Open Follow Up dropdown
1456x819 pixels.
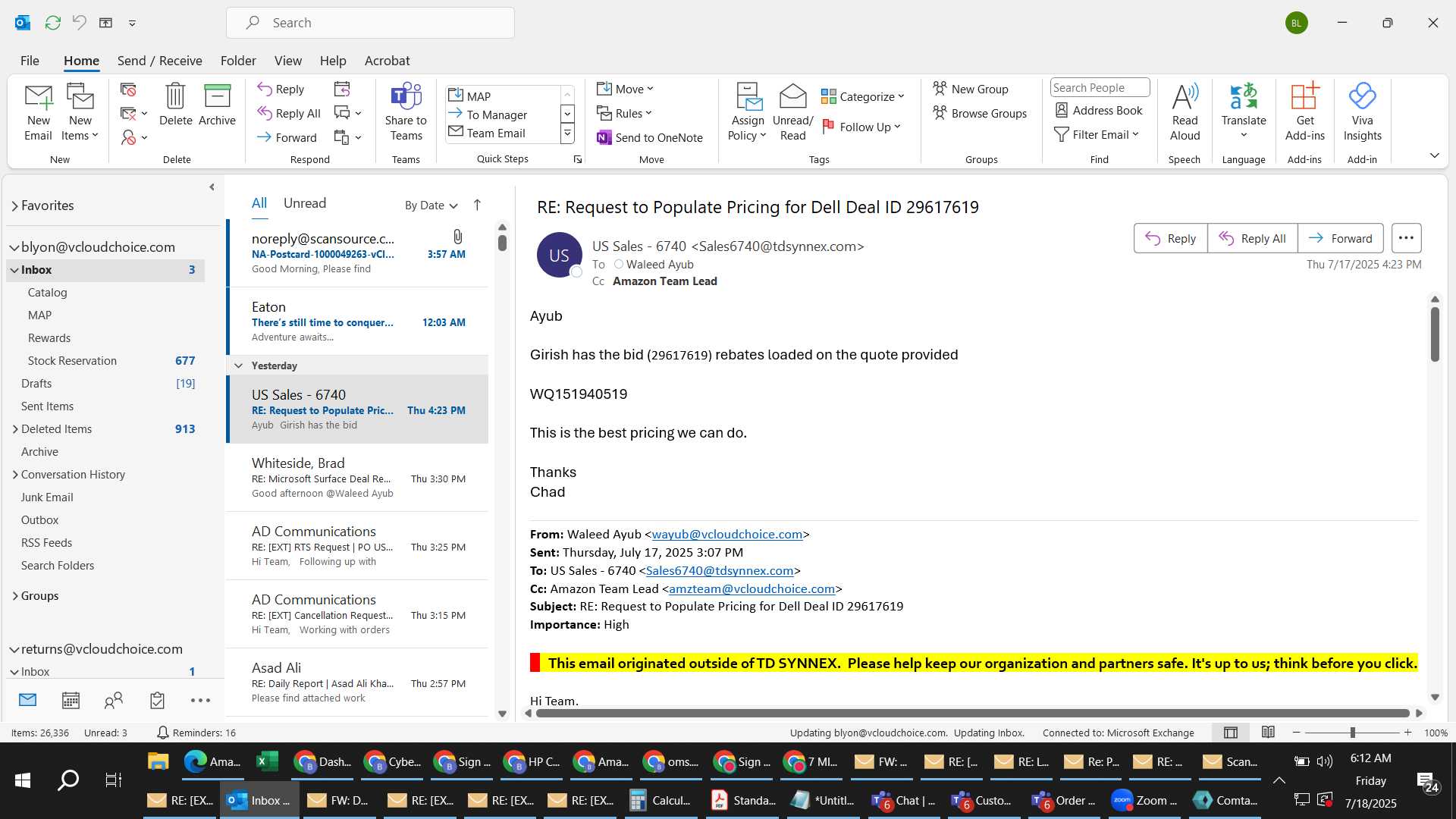861,127
